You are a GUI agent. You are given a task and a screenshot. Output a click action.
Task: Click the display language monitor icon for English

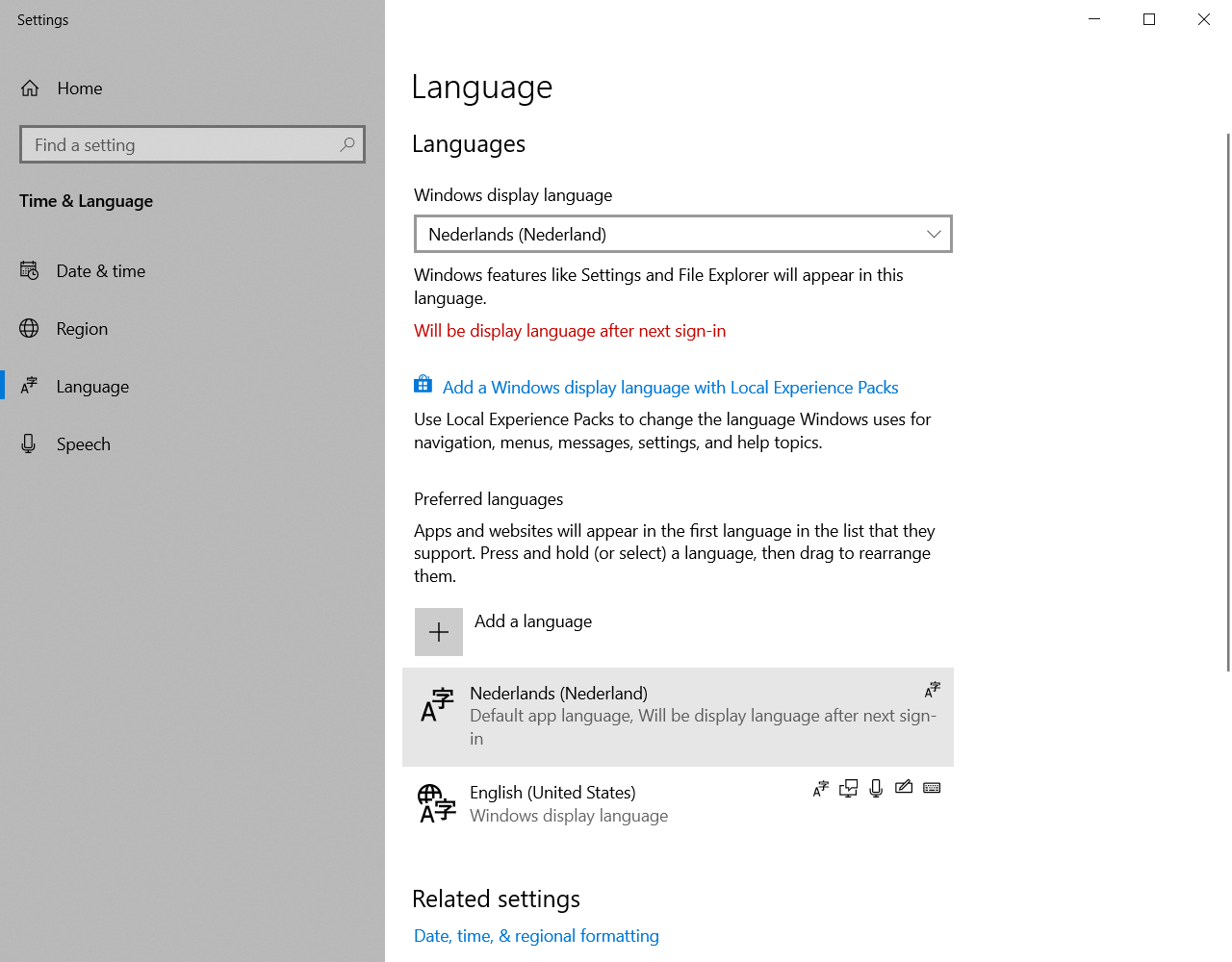[848, 787]
